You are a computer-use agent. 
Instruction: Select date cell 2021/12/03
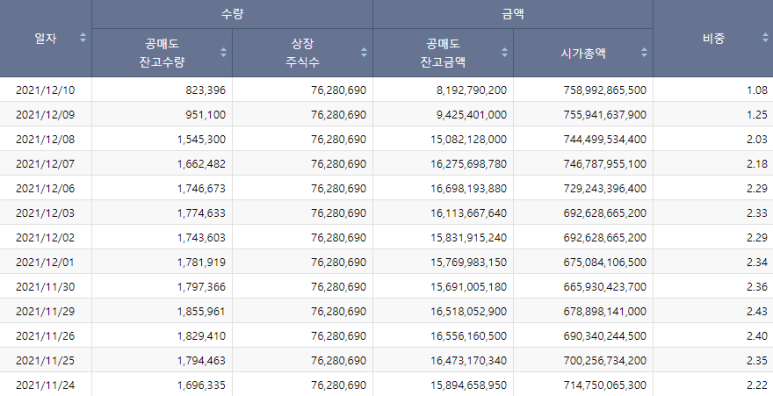pyautogui.click(x=45, y=213)
